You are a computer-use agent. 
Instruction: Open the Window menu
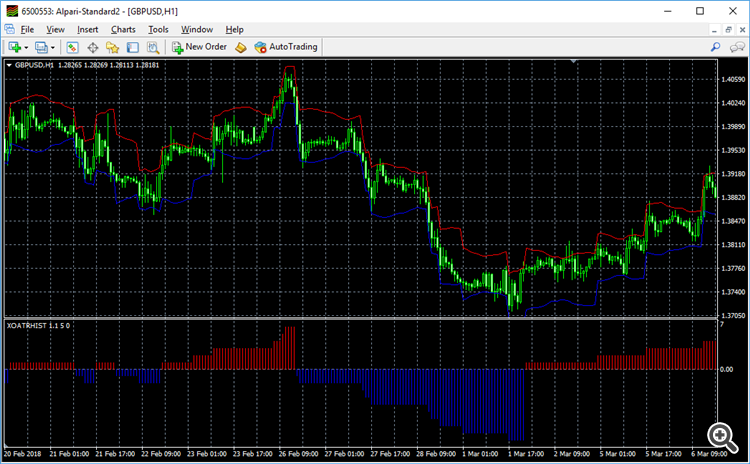[x=197, y=29]
